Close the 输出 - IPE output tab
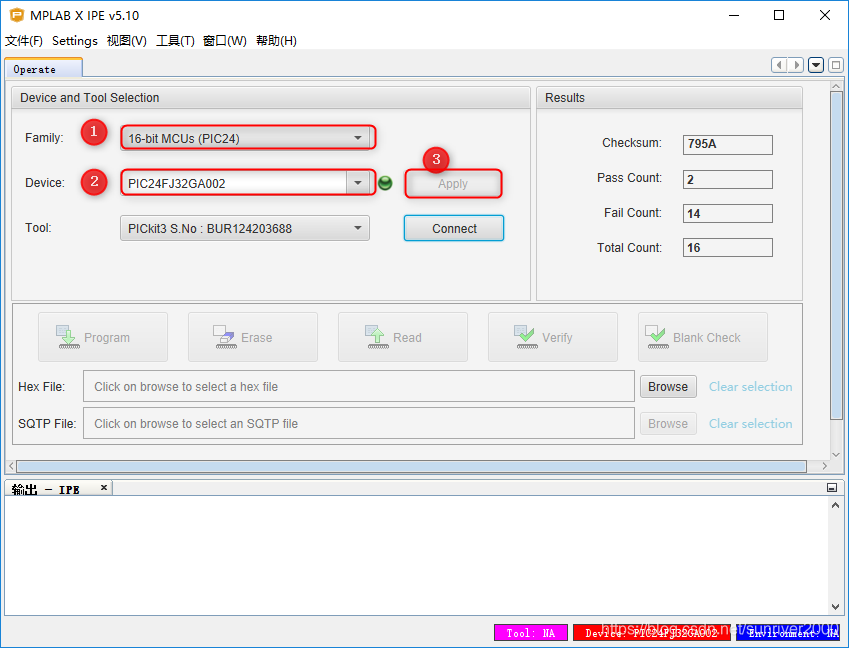This screenshot has height=648, width=849. [x=104, y=487]
